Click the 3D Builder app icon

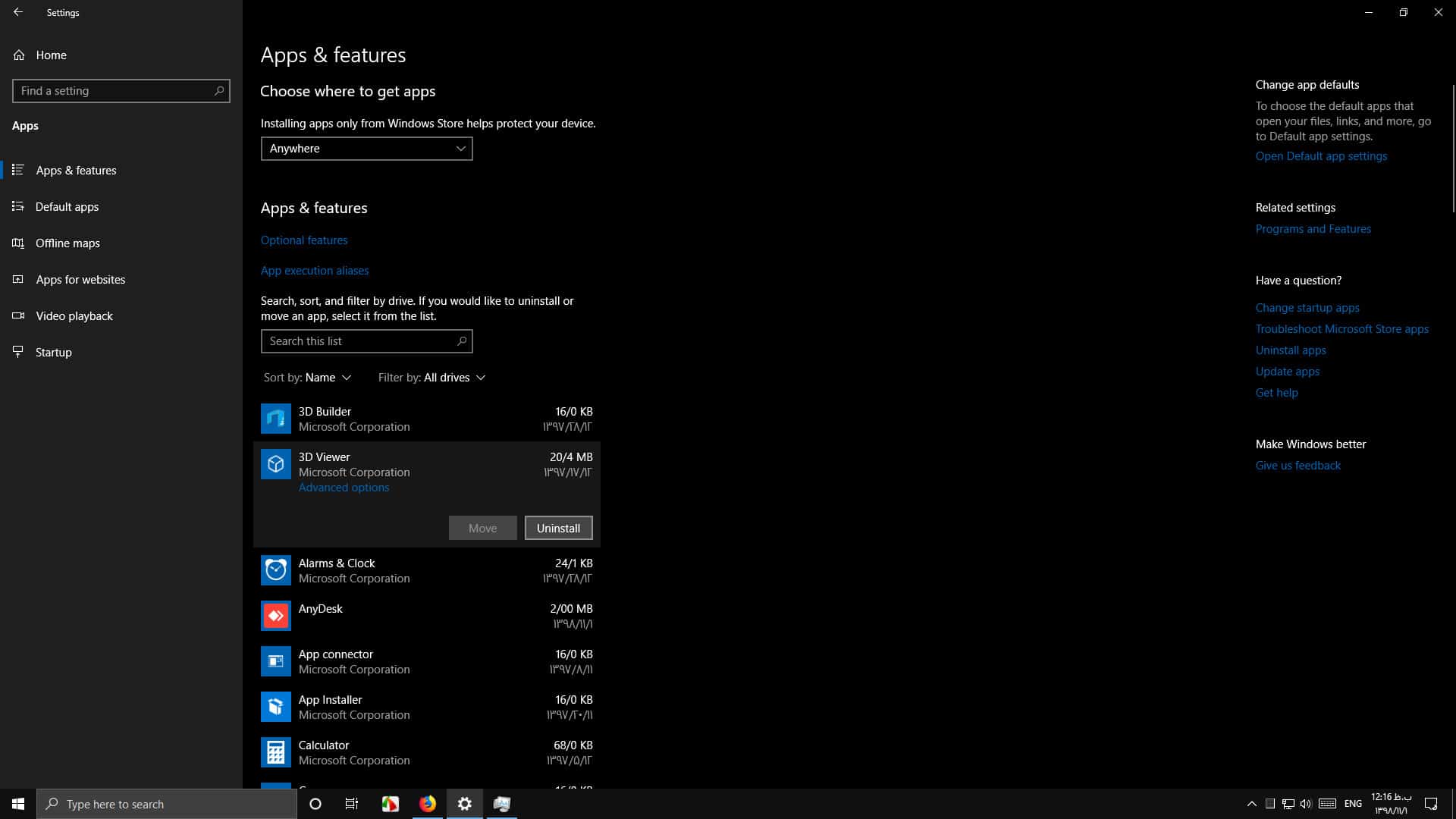pos(275,419)
